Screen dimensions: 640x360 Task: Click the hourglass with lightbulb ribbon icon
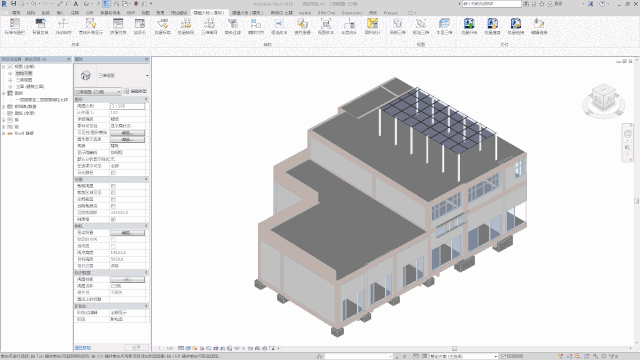[x=91, y=24]
